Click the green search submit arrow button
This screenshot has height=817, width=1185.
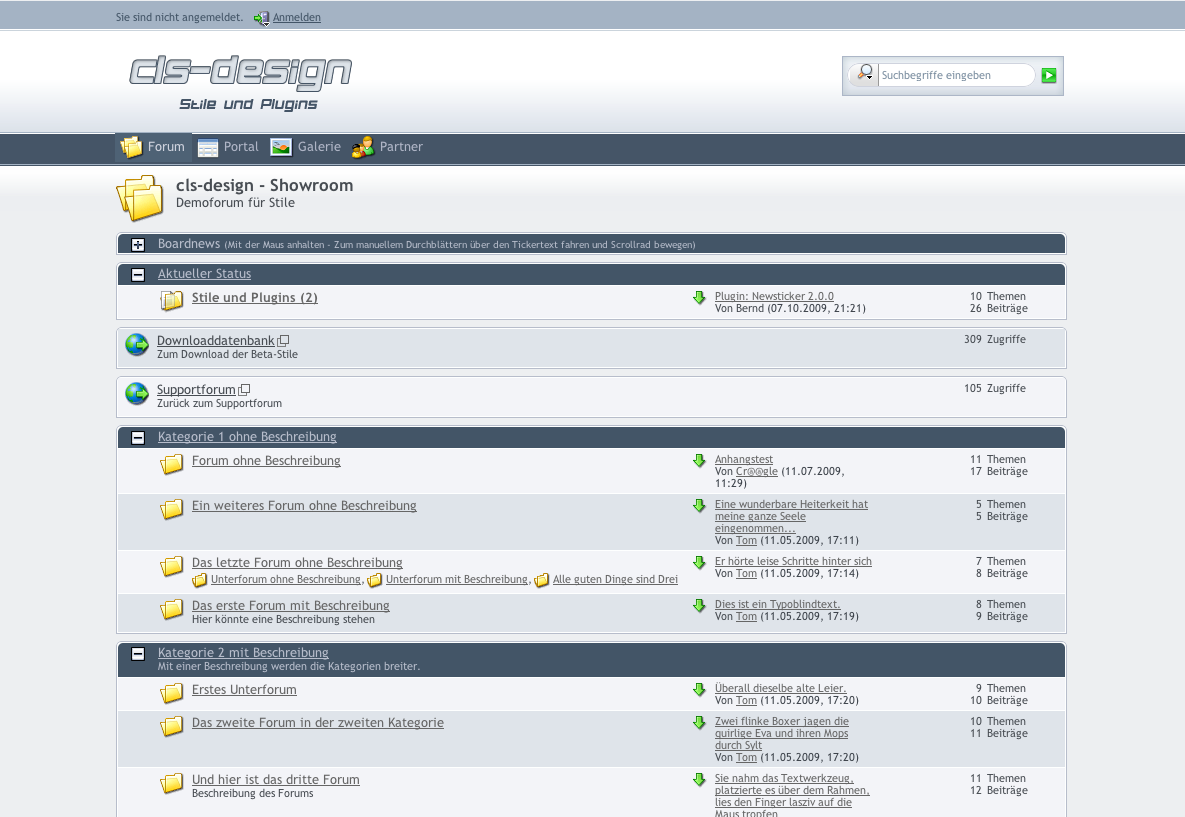tap(1048, 75)
